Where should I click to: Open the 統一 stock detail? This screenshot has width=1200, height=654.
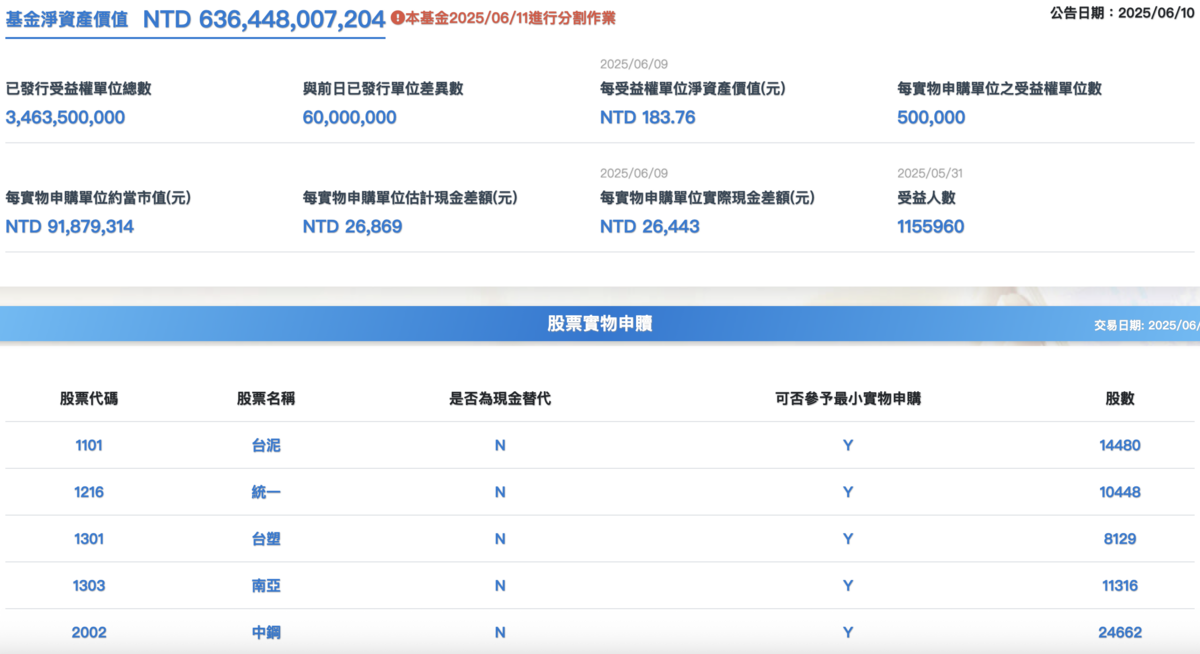(x=266, y=492)
